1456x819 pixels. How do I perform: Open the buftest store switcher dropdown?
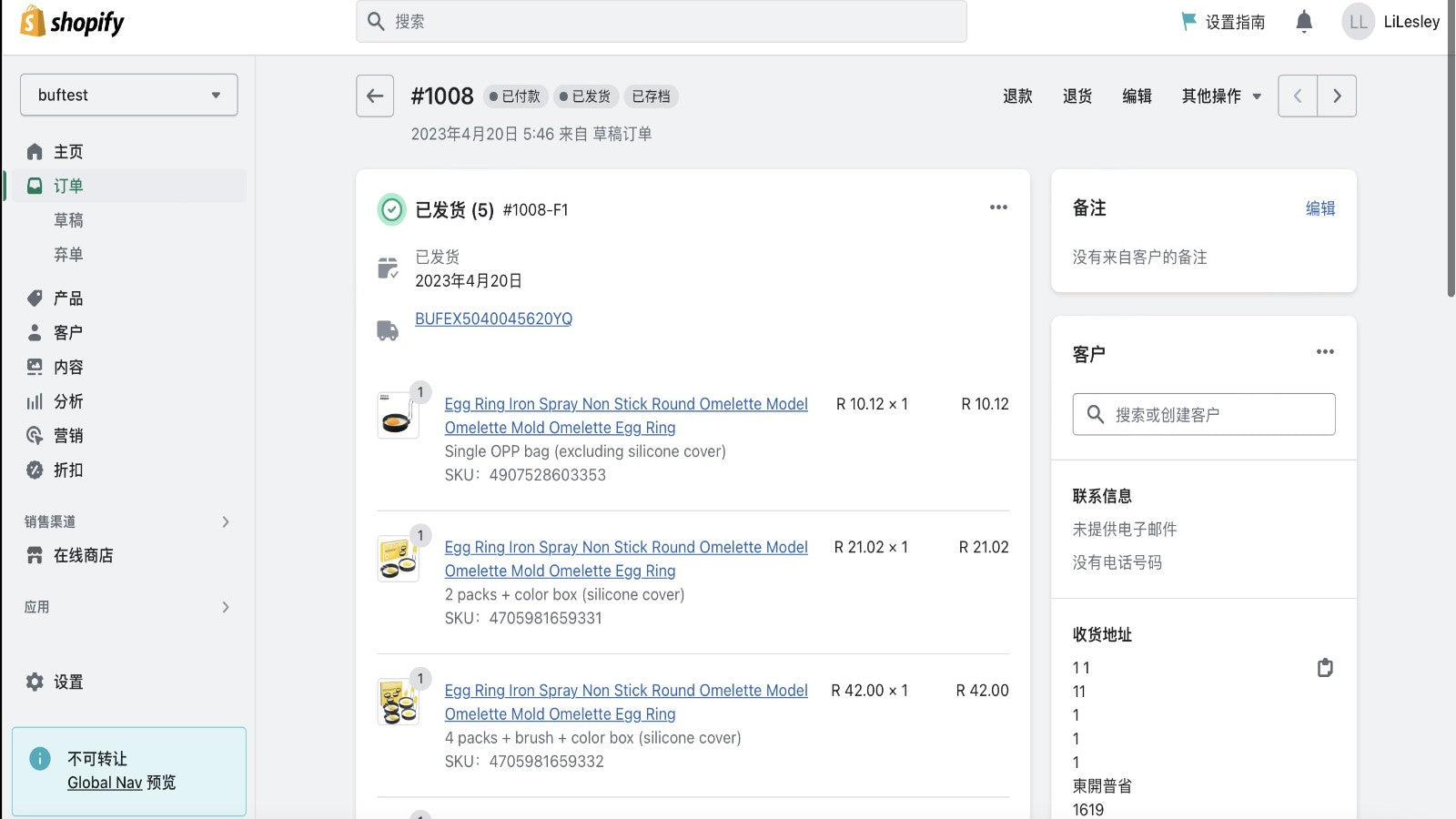click(x=129, y=95)
